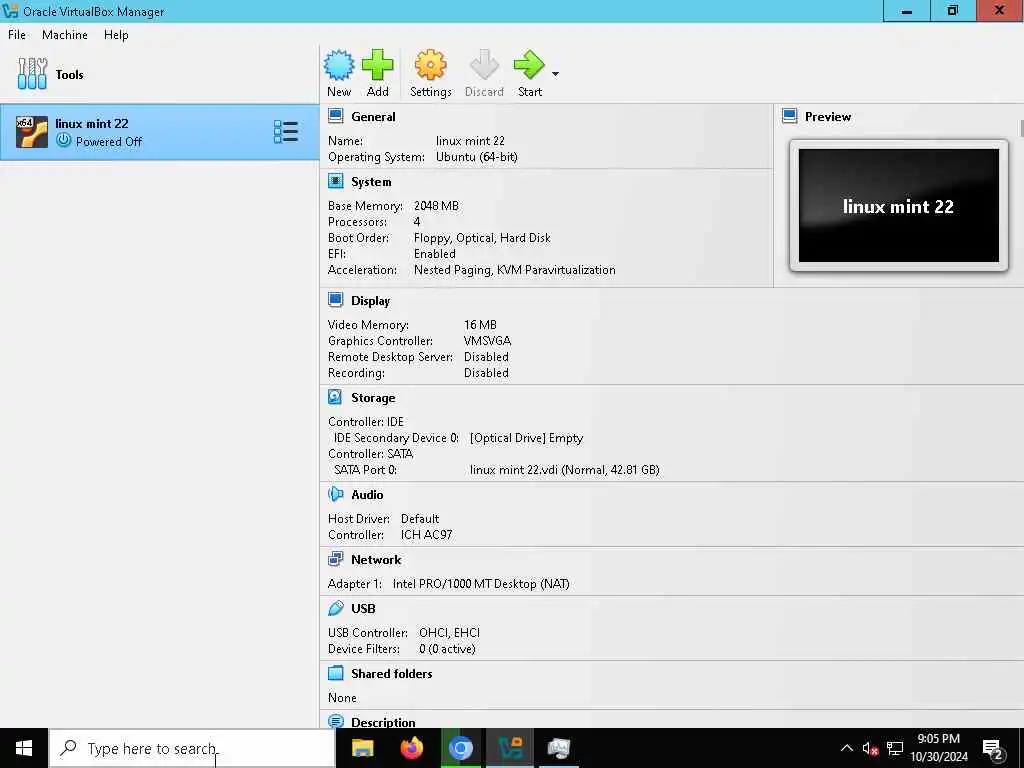Open File Explorer from the taskbar

pos(362,748)
